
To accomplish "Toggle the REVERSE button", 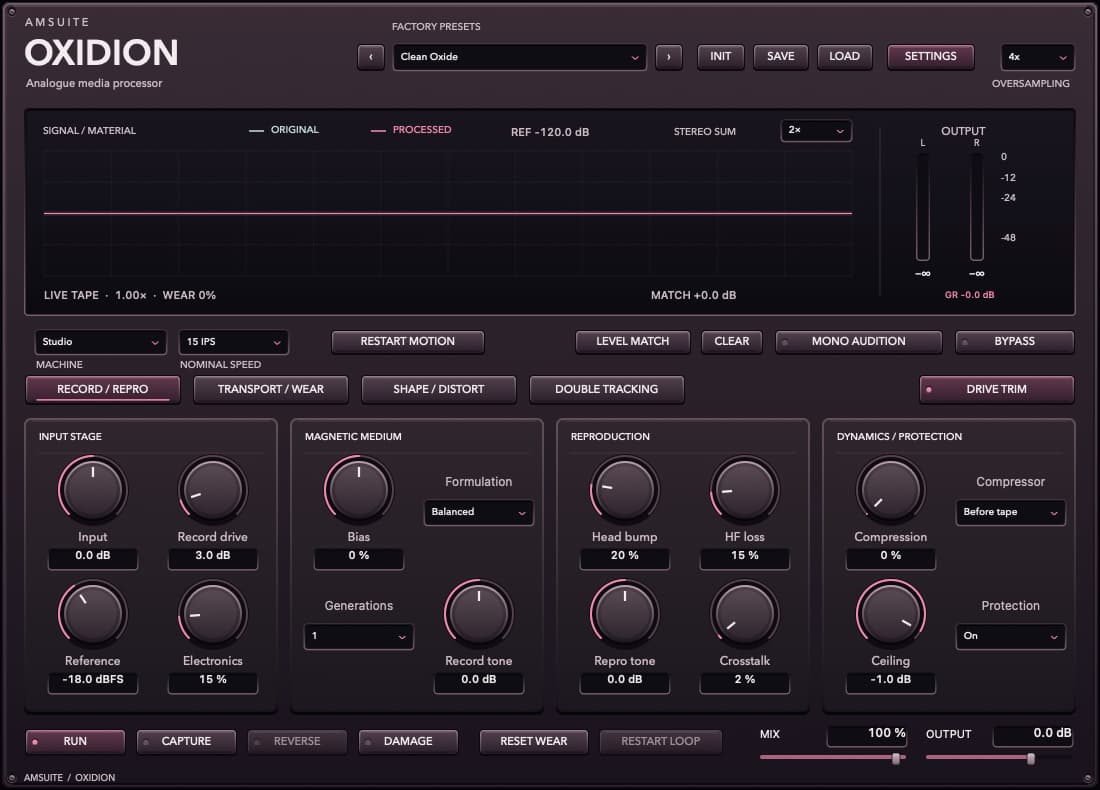I will tap(297, 742).
